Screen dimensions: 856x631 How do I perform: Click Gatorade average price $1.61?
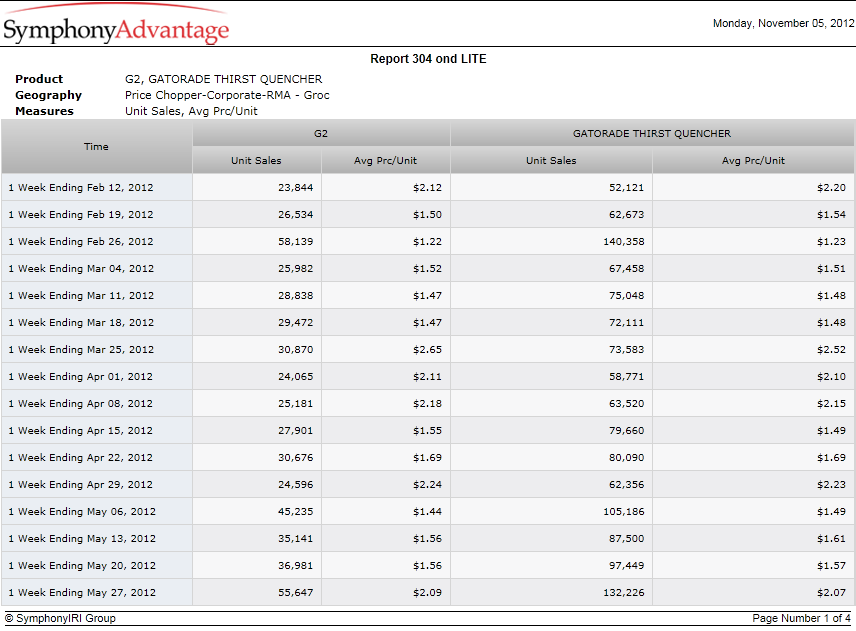(831, 539)
